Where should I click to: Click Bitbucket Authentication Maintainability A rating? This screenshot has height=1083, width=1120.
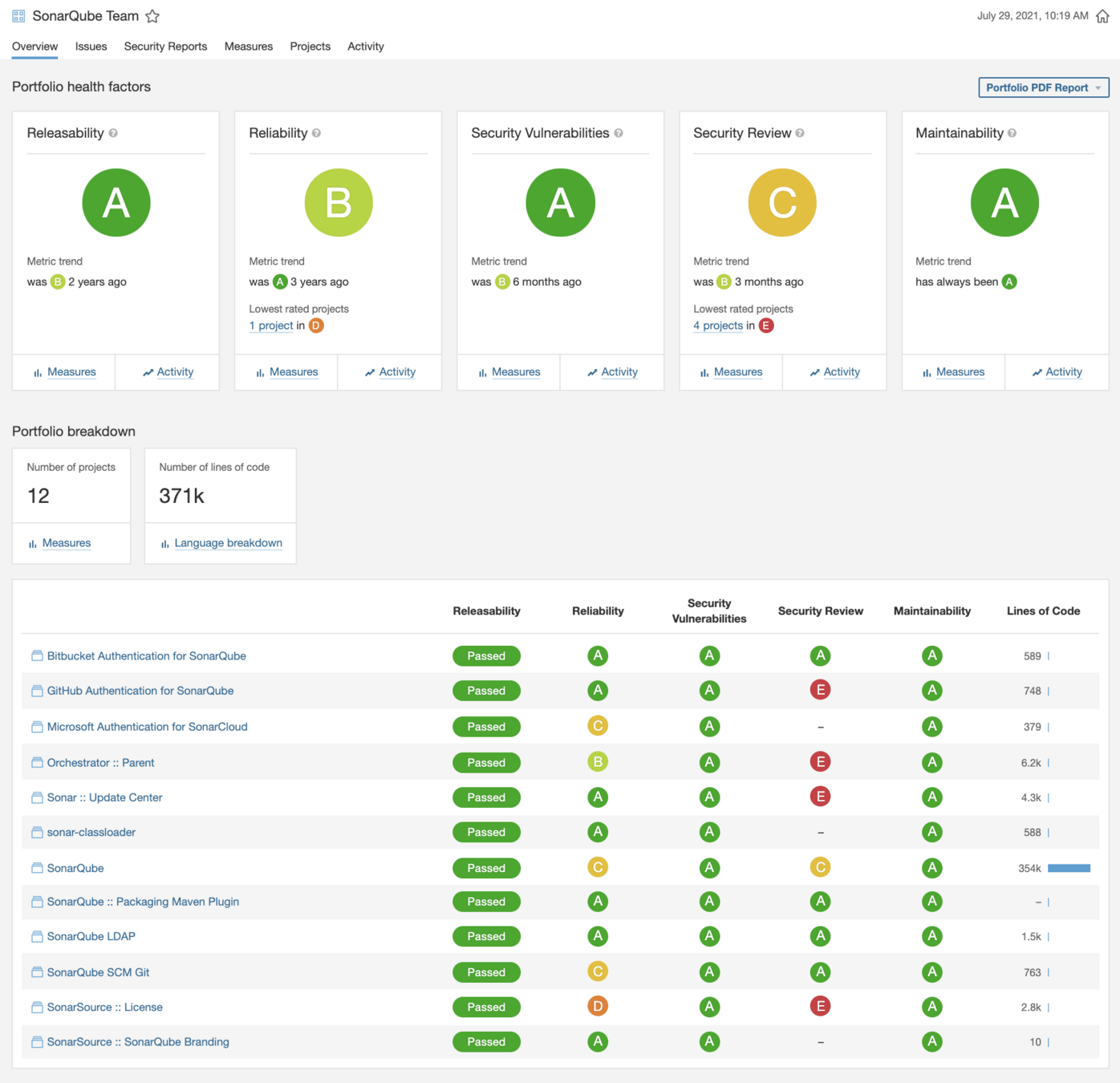pos(931,655)
